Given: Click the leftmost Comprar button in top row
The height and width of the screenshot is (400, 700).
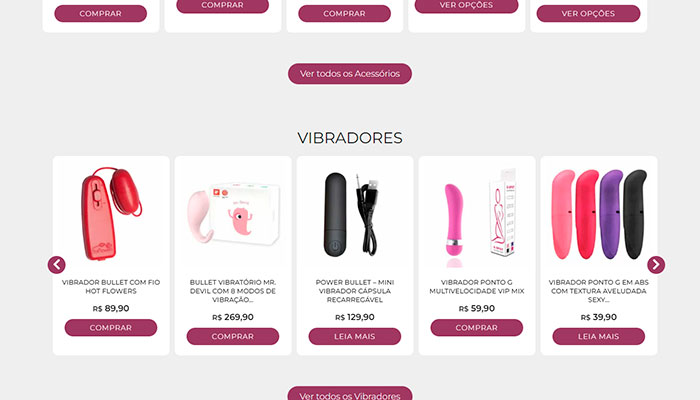Looking at the screenshot, I should pyautogui.click(x=100, y=13).
